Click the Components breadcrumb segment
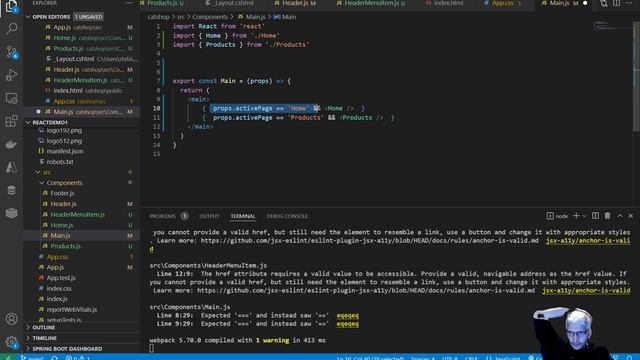Image resolution: width=640 pixels, height=360 pixels. [210, 17]
